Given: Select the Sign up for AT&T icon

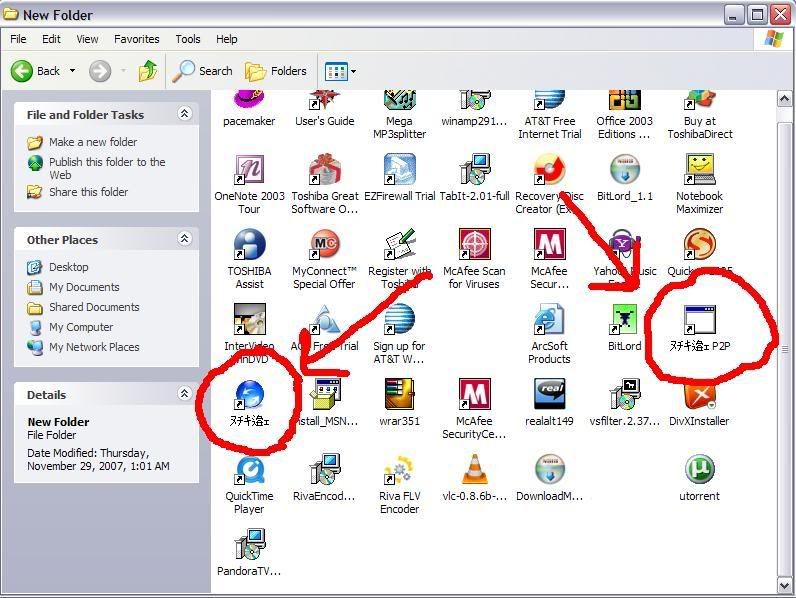Looking at the screenshot, I should coord(400,319).
